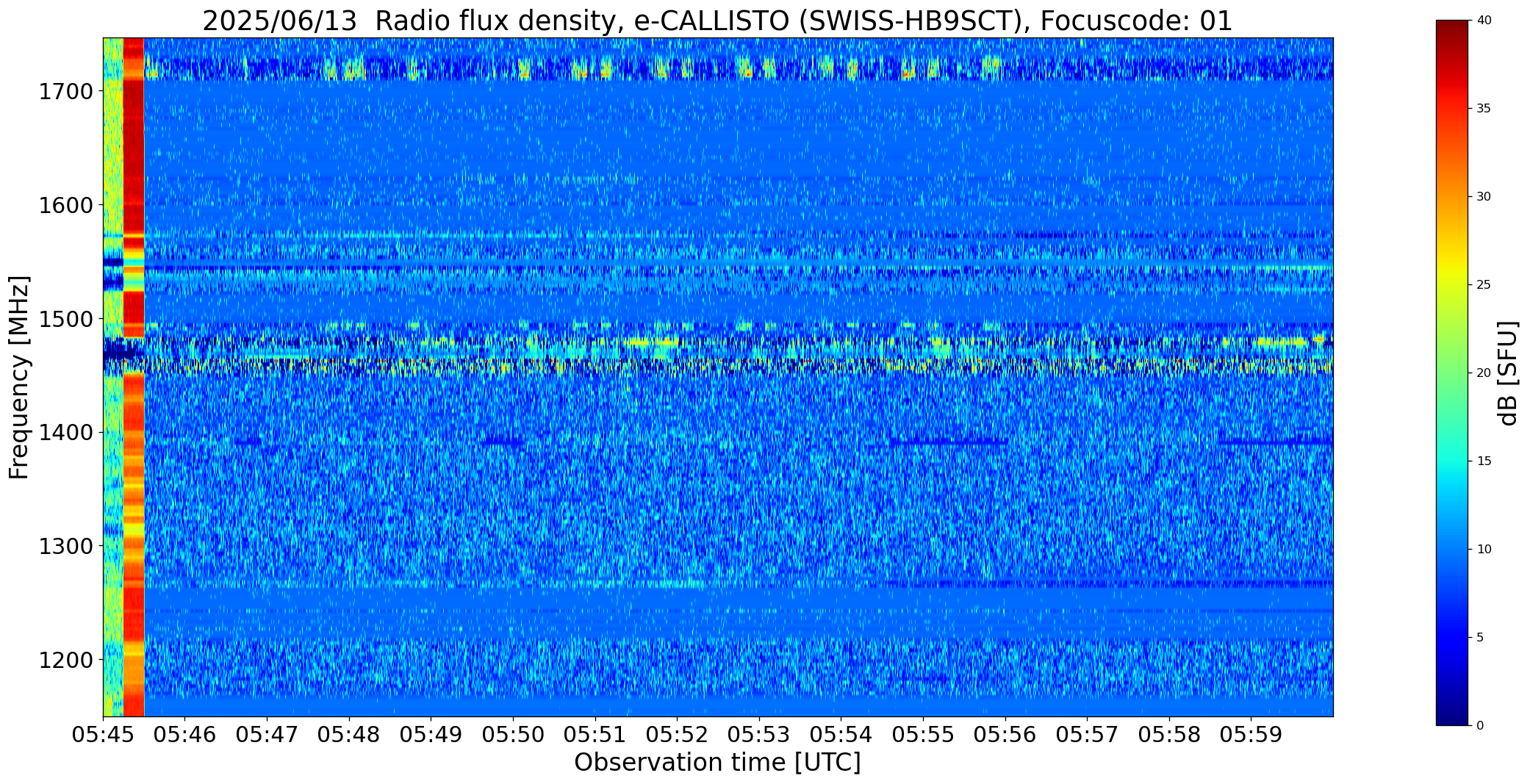Click the colorbar tick label 20
This screenshot has height=784, width=1530.
point(1484,373)
